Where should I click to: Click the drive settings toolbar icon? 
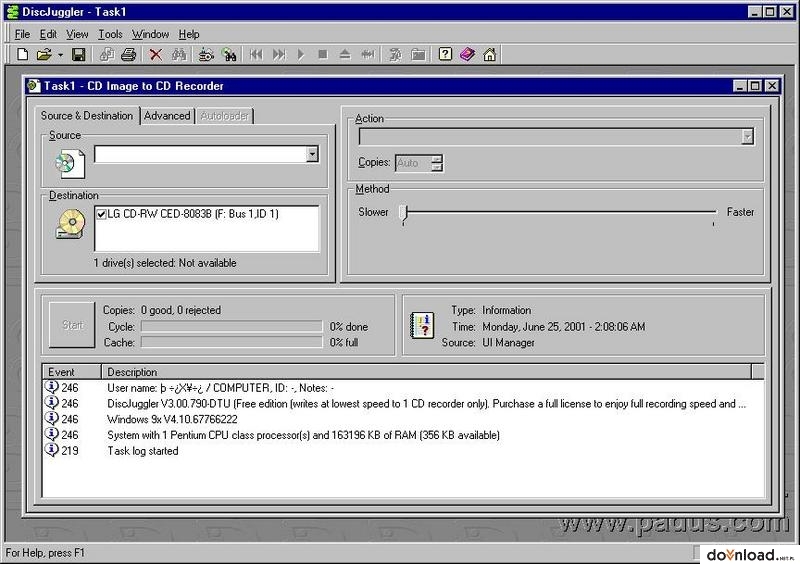tap(206, 54)
